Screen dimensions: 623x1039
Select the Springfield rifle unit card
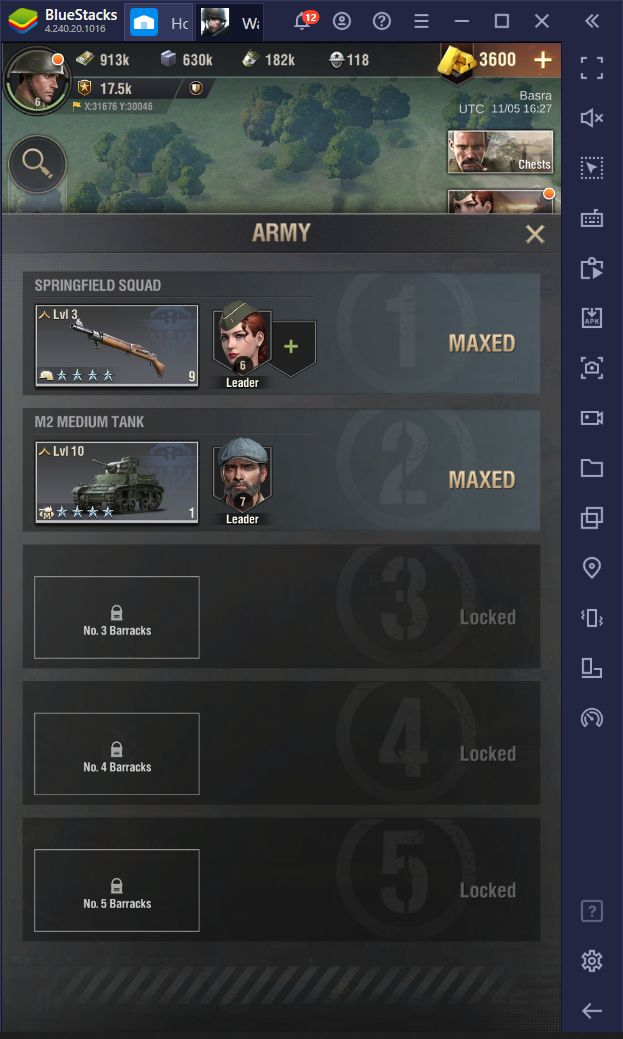coord(117,345)
